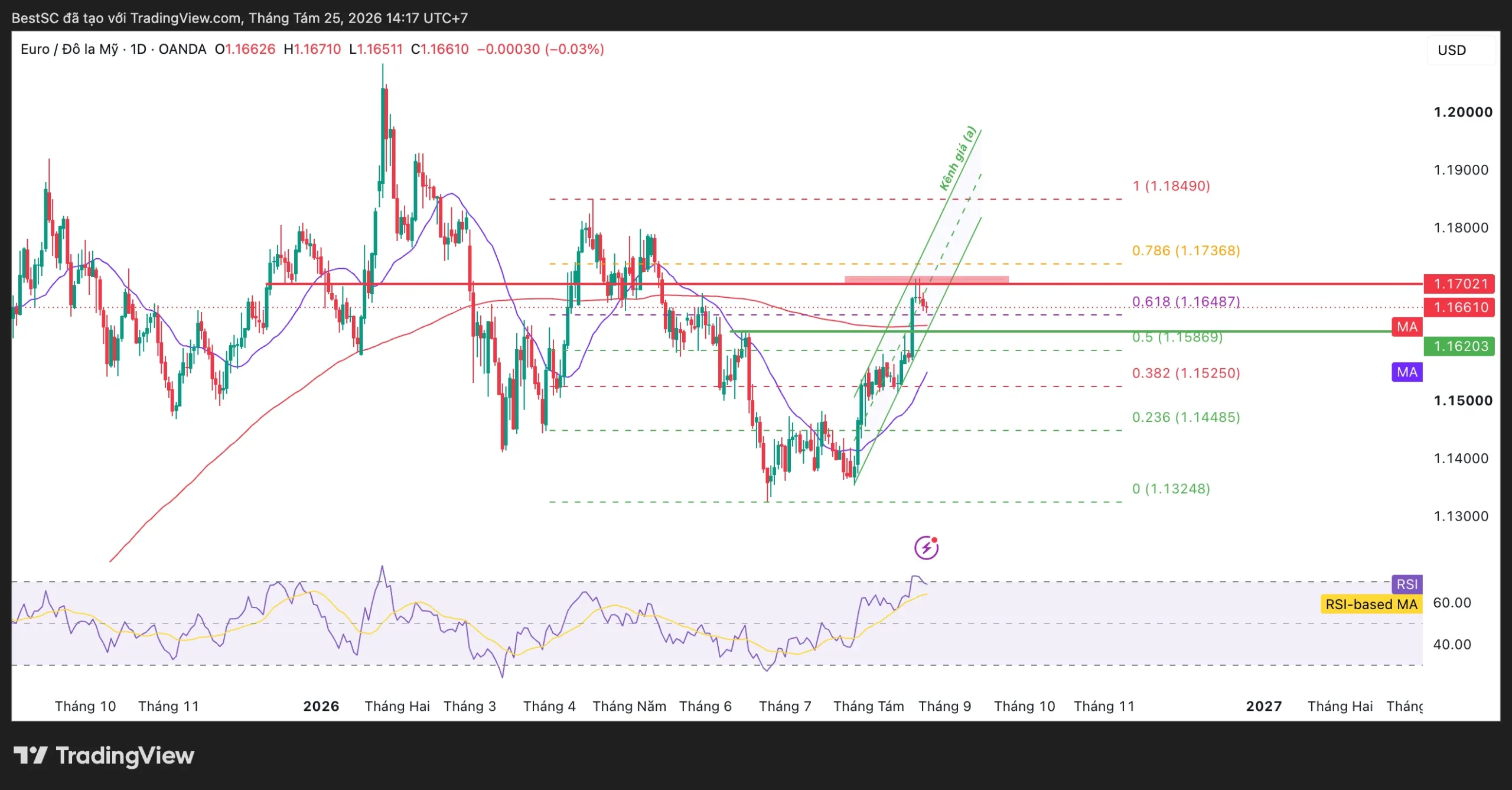Click the Tháng 4 time axis label
This screenshot has width=1512, height=790.
pos(549,707)
